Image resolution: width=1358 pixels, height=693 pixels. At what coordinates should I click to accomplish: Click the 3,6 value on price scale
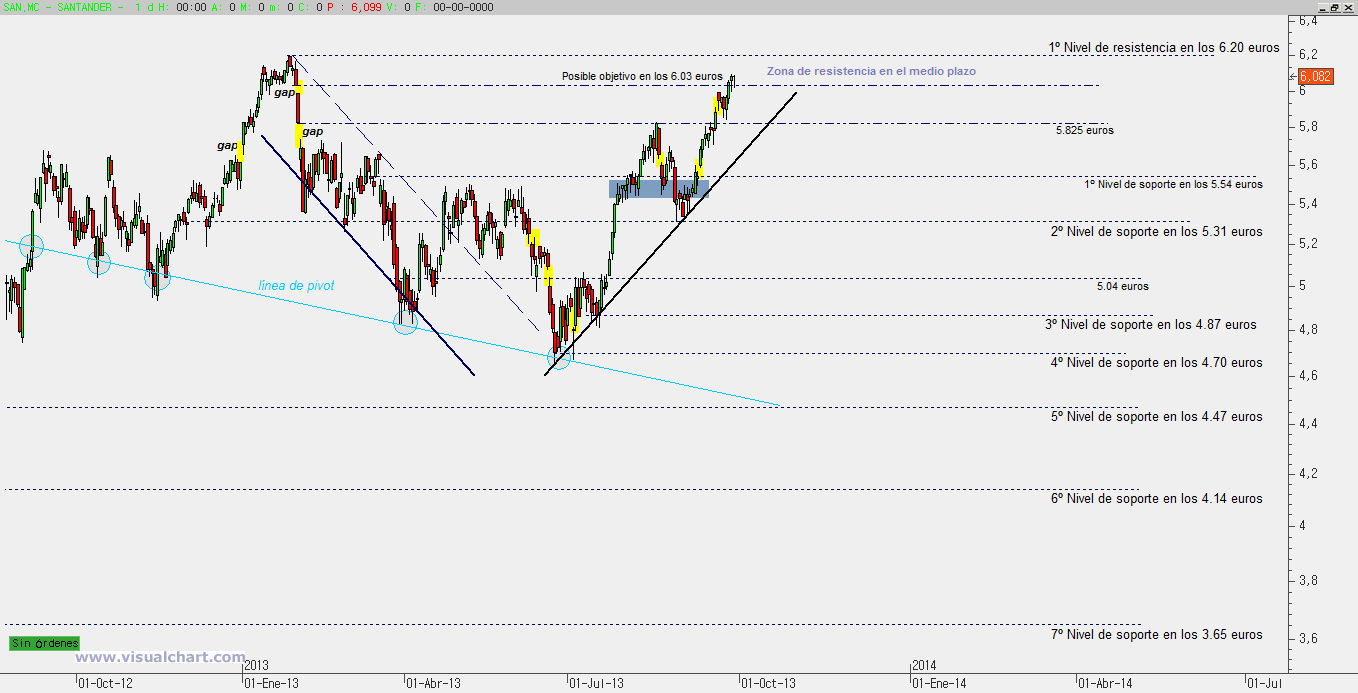pyautogui.click(x=1307, y=638)
